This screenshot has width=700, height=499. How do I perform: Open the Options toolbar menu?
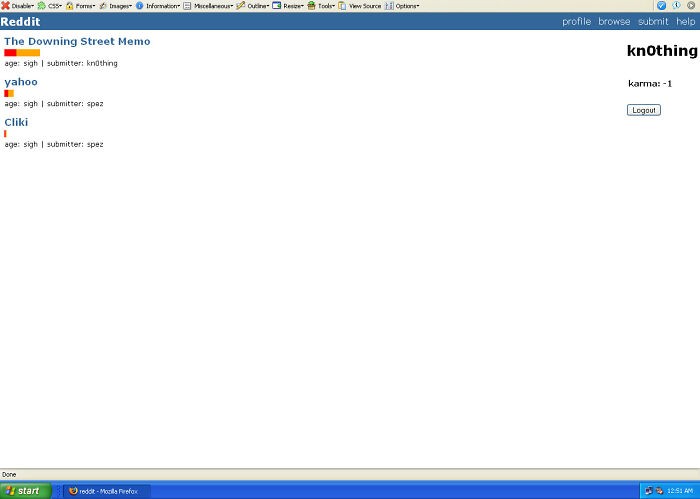[403, 6]
